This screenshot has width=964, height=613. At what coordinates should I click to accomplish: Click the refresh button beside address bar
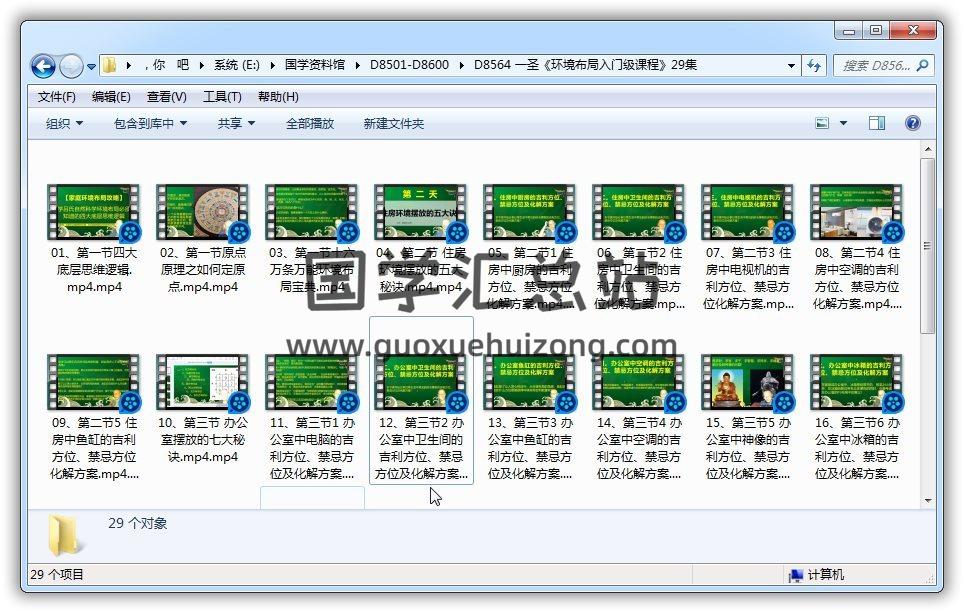pyautogui.click(x=814, y=66)
